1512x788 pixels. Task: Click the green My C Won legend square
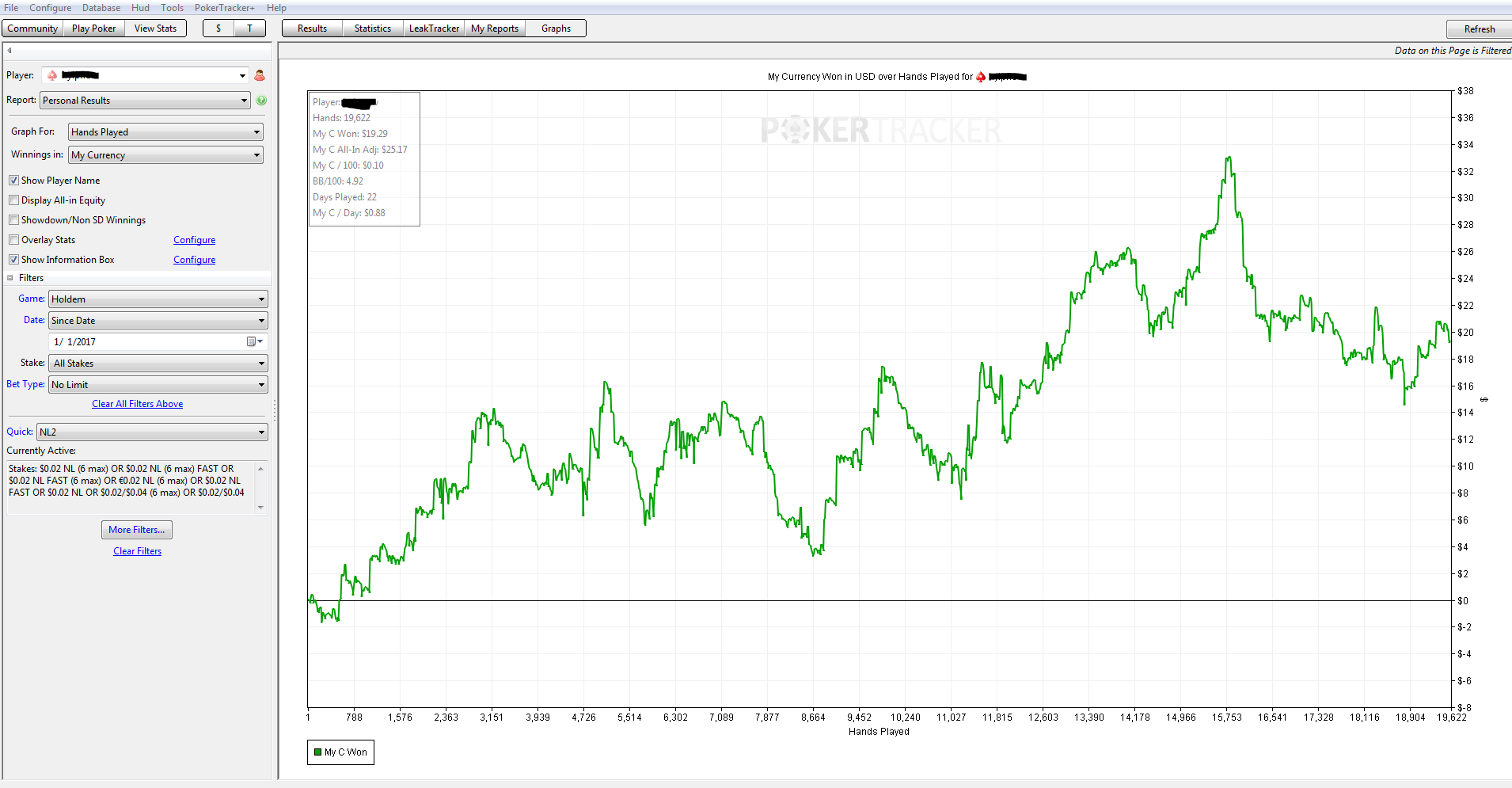pyautogui.click(x=317, y=752)
